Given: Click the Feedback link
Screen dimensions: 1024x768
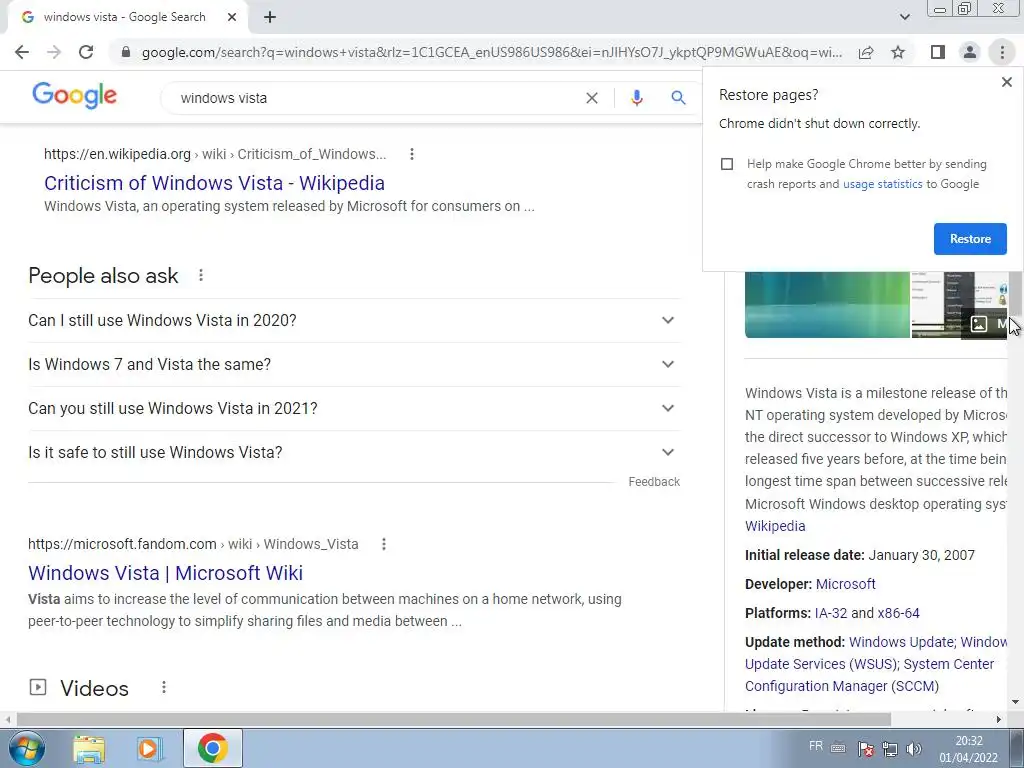Looking at the screenshot, I should (x=654, y=482).
